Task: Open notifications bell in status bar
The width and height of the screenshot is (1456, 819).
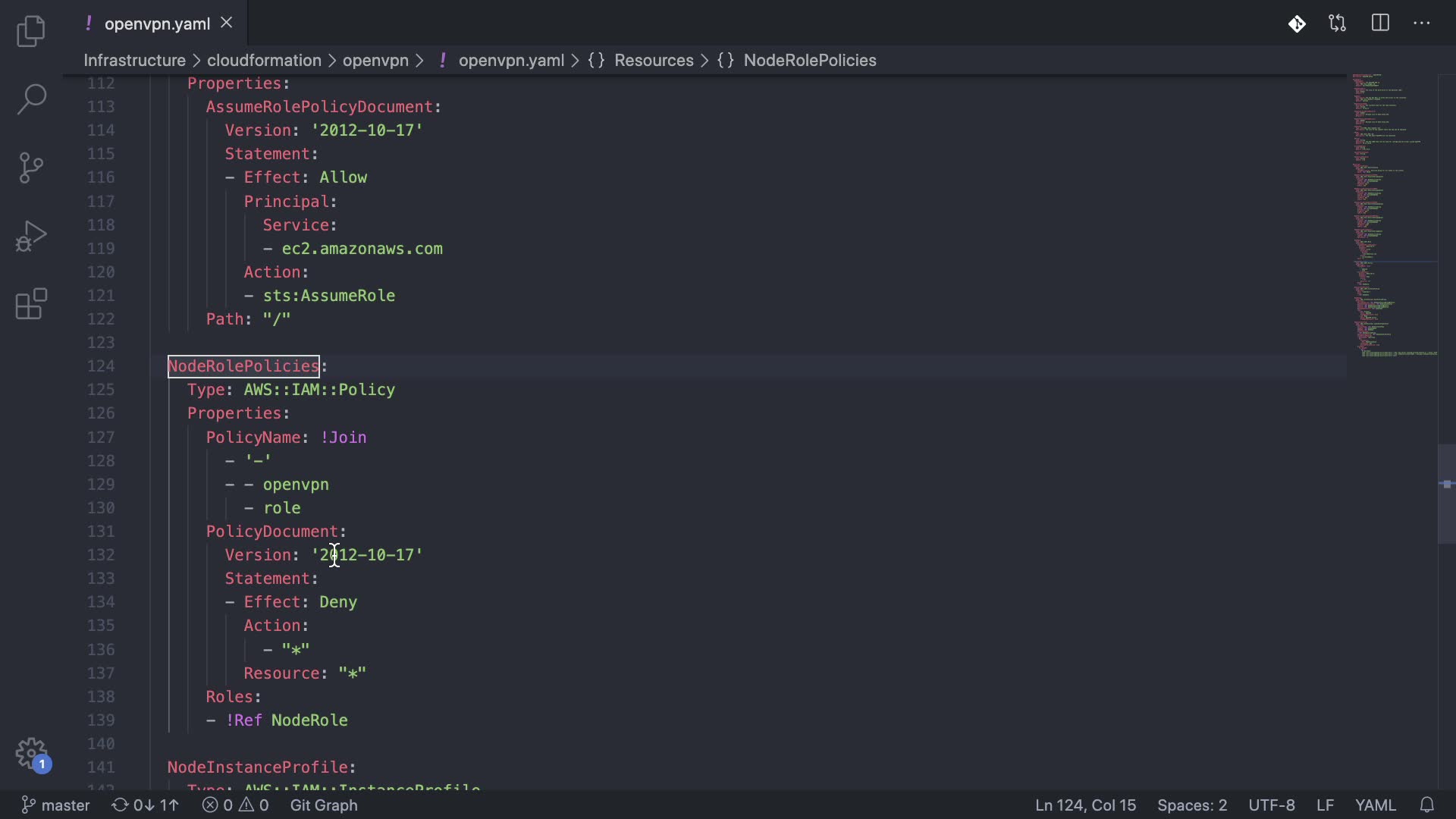Action: point(1426,805)
